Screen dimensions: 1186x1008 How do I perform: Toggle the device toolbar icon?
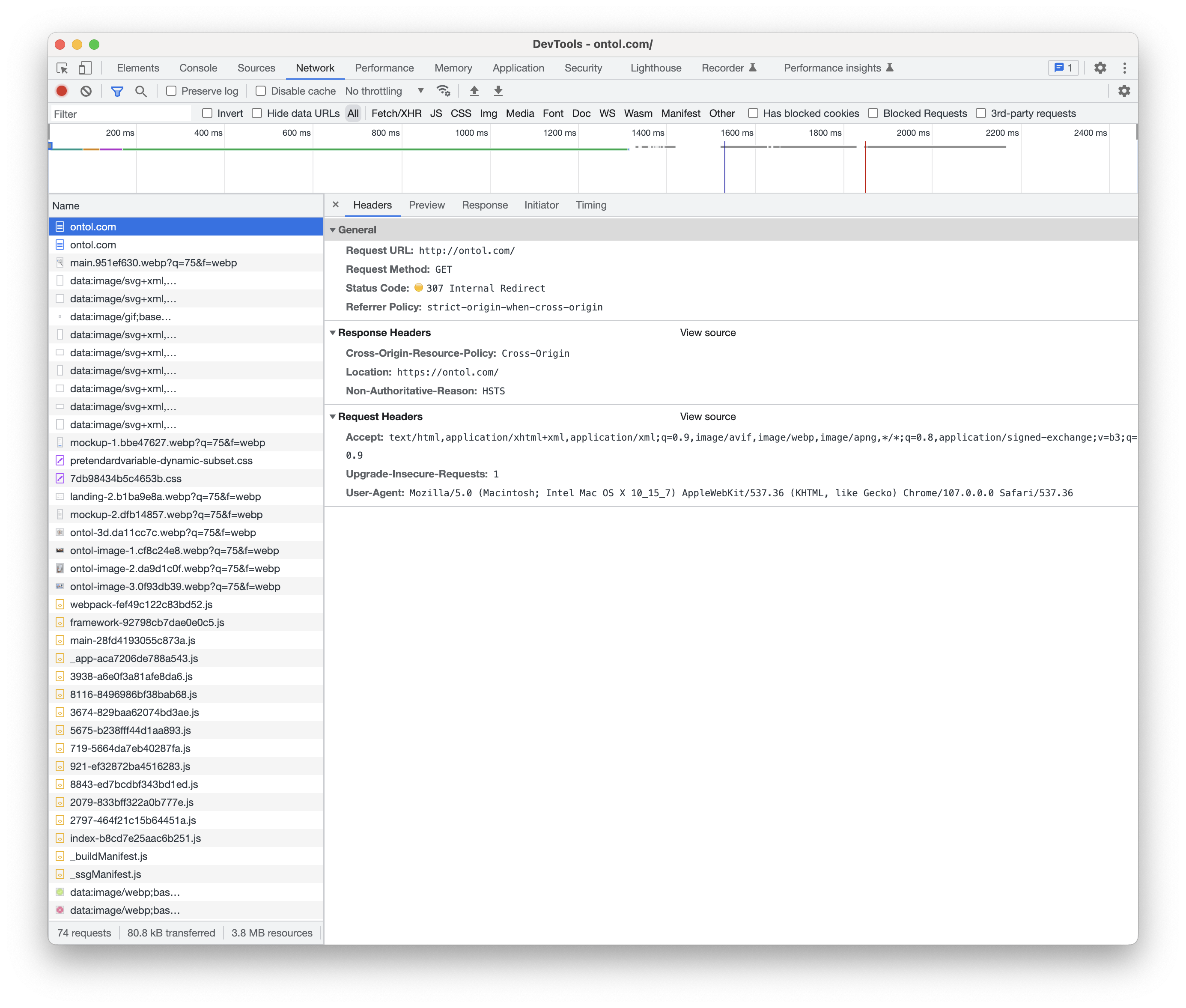(84, 68)
